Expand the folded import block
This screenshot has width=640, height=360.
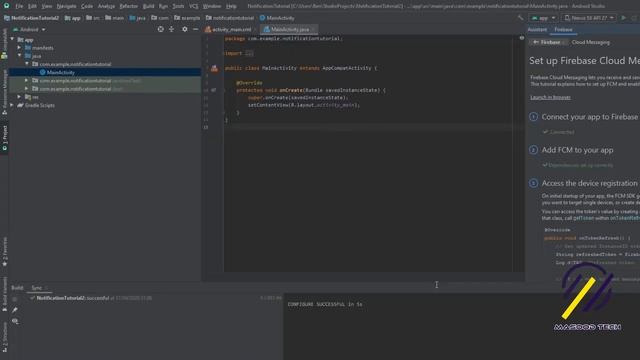249,53
